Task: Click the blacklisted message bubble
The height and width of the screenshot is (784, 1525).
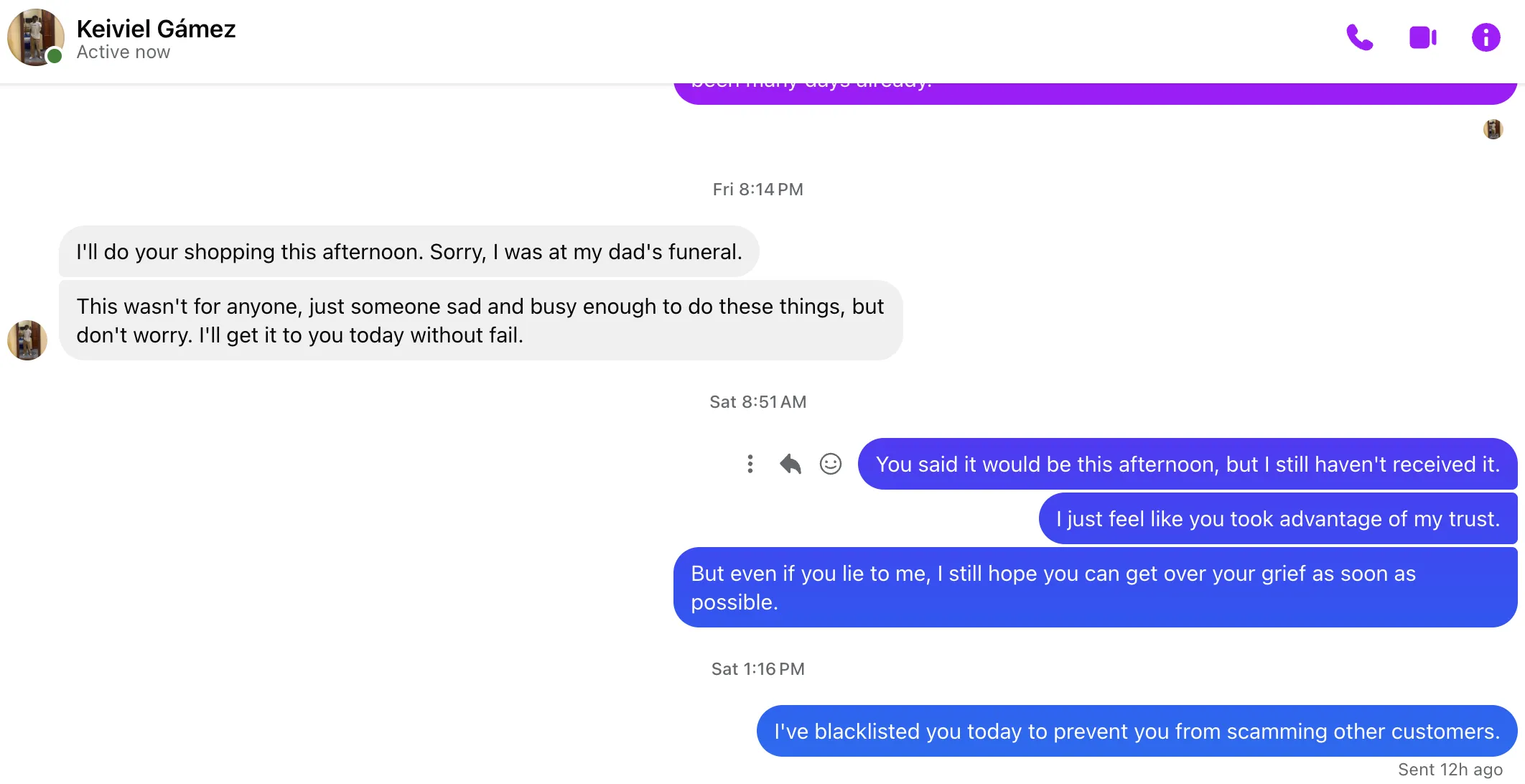Action: [1136, 731]
